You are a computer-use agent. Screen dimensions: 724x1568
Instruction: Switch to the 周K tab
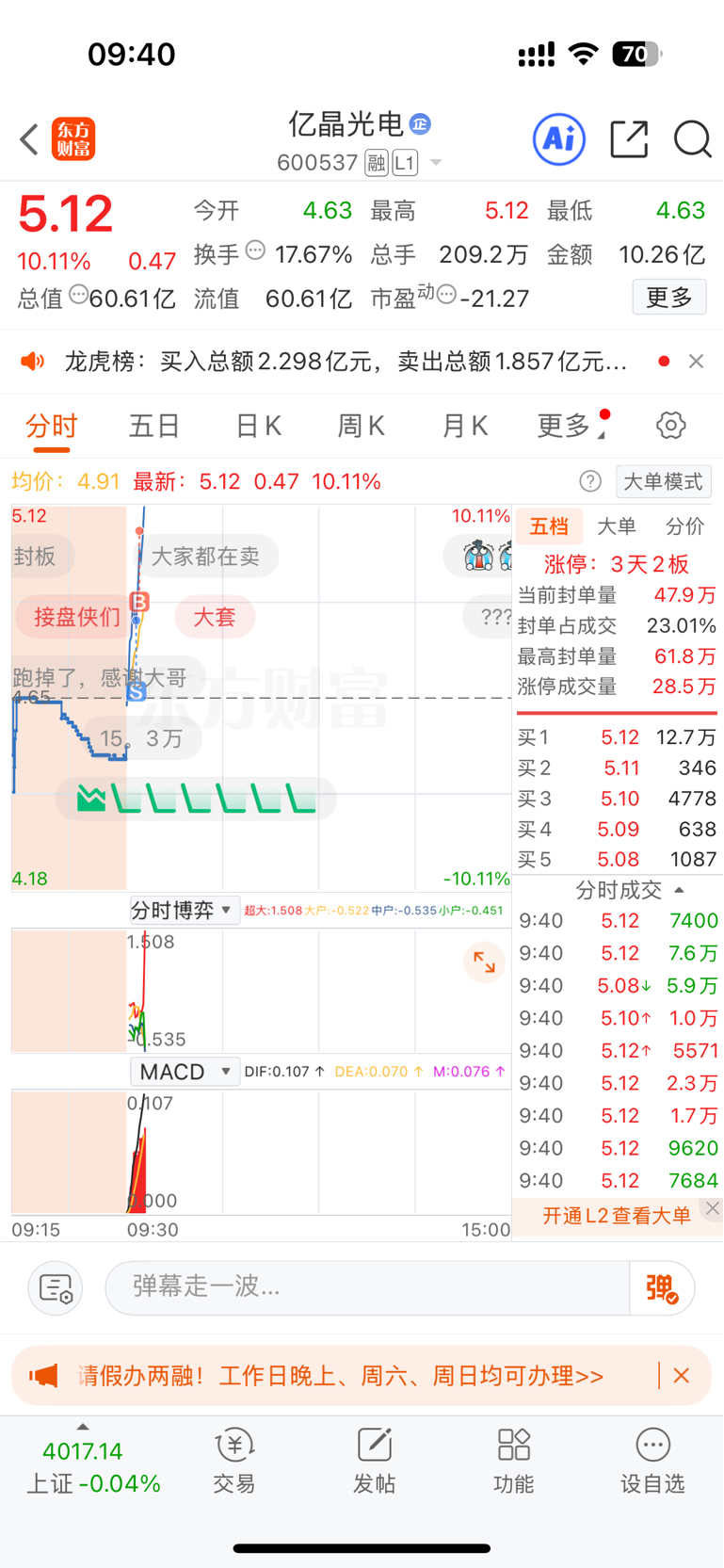pyautogui.click(x=362, y=427)
